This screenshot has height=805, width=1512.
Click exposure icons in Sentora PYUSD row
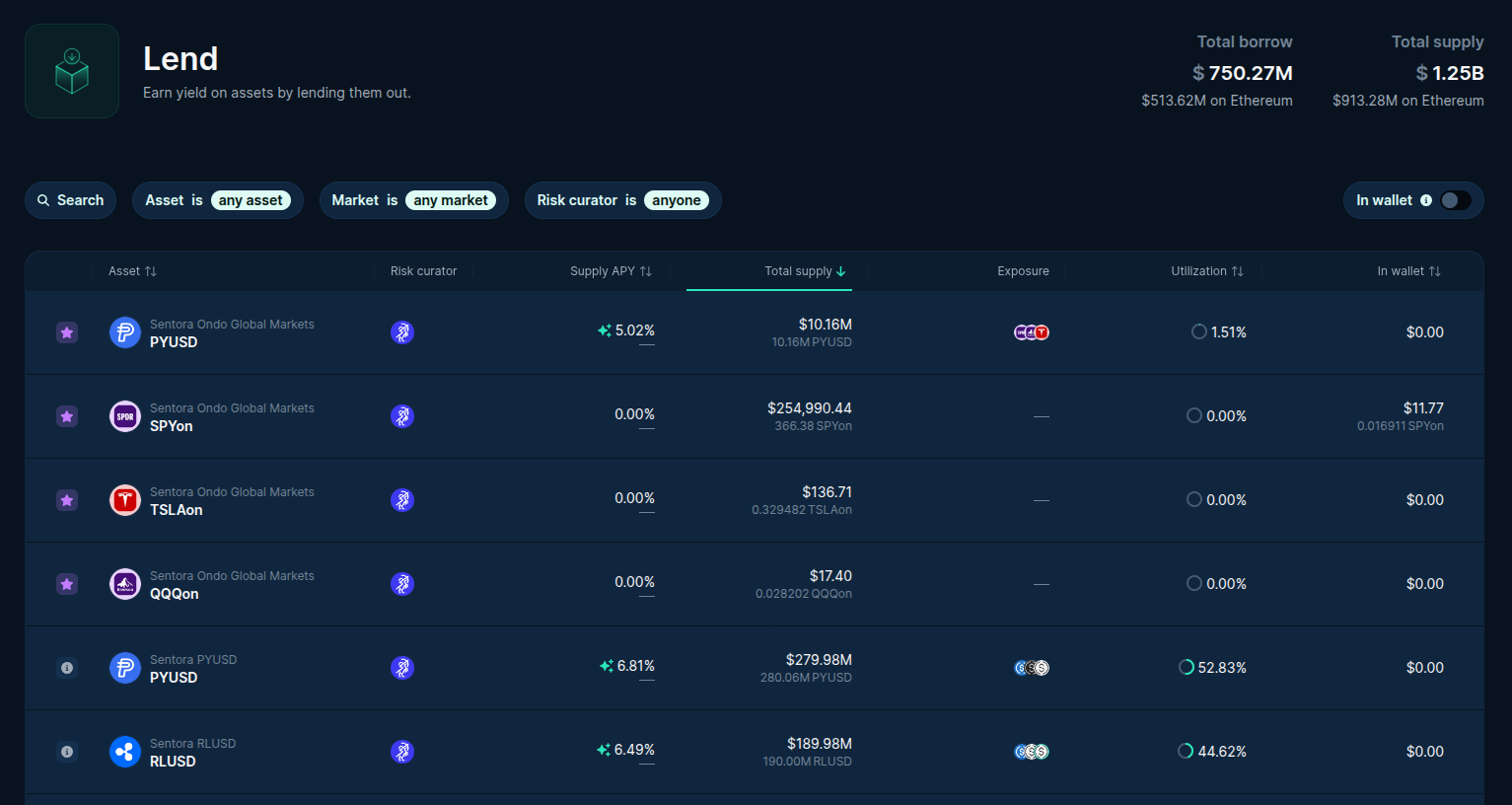tap(1031, 668)
